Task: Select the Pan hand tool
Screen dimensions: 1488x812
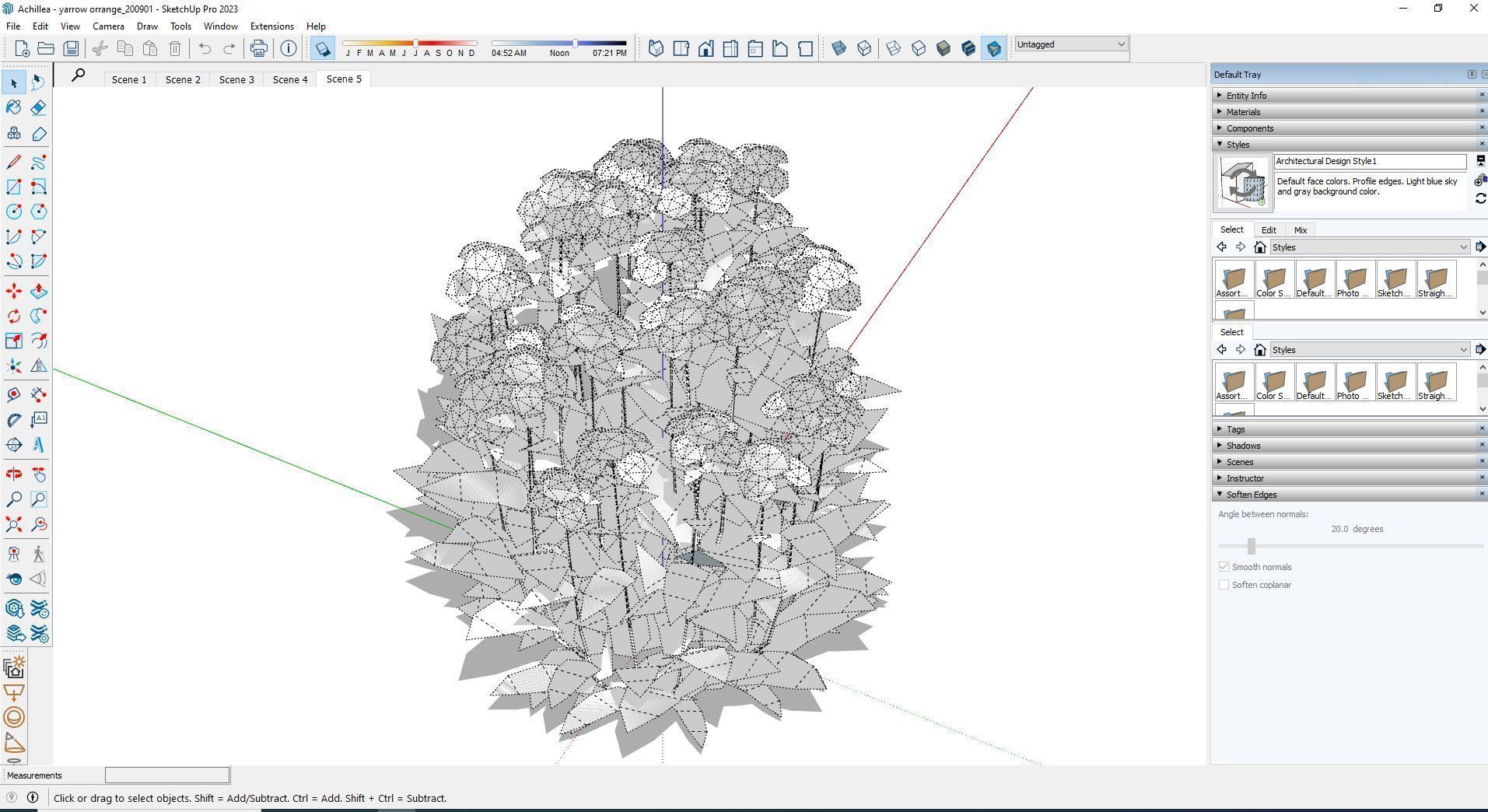Action: 39,474
